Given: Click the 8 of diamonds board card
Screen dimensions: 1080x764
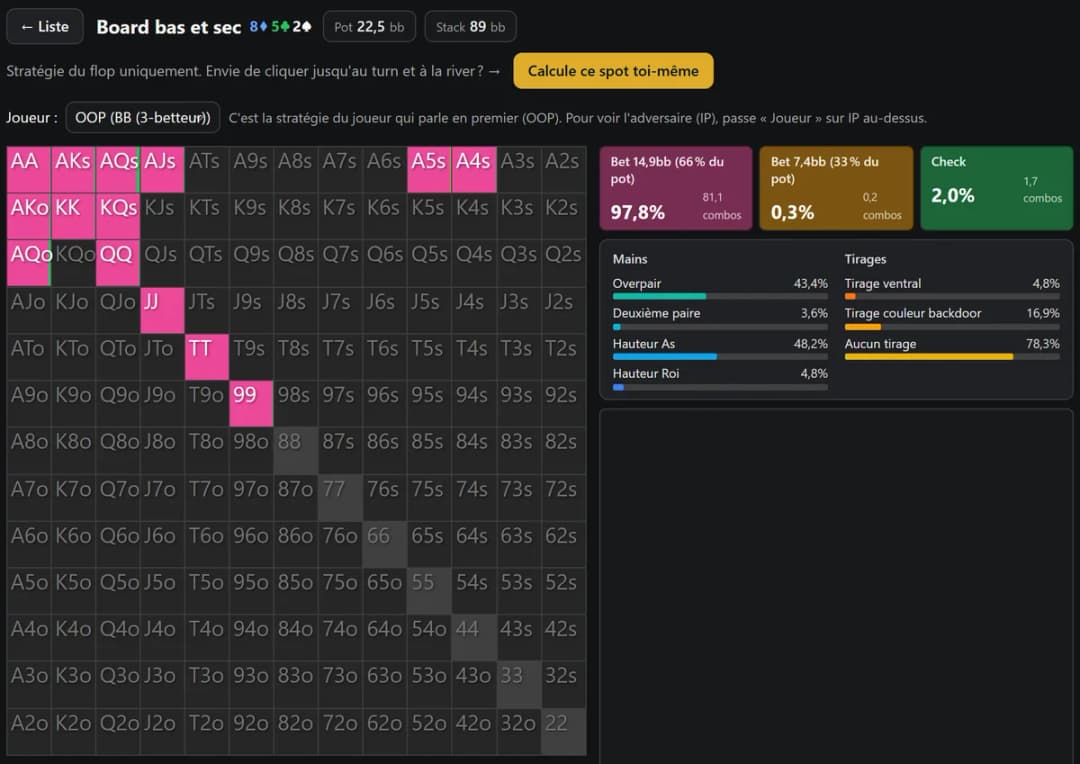Looking at the screenshot, I should coord(258,26).
